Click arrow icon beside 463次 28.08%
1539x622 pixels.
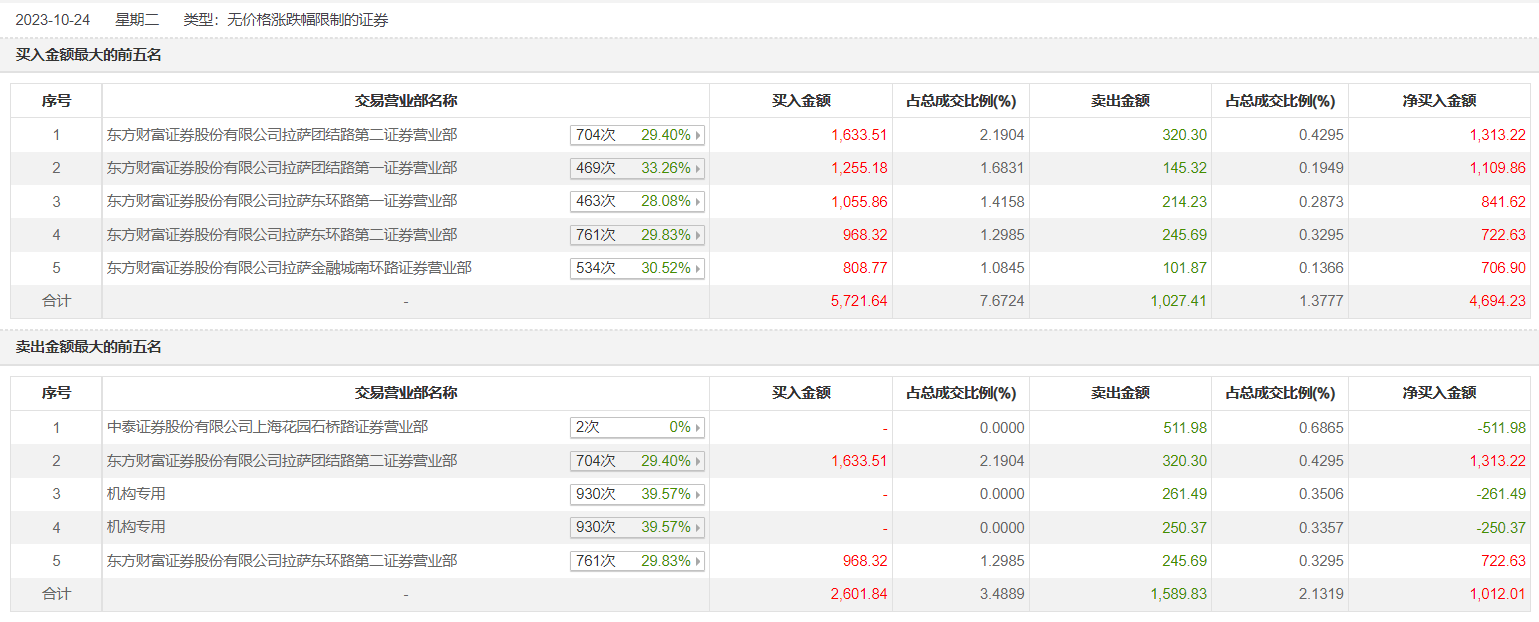coord(697,202)
